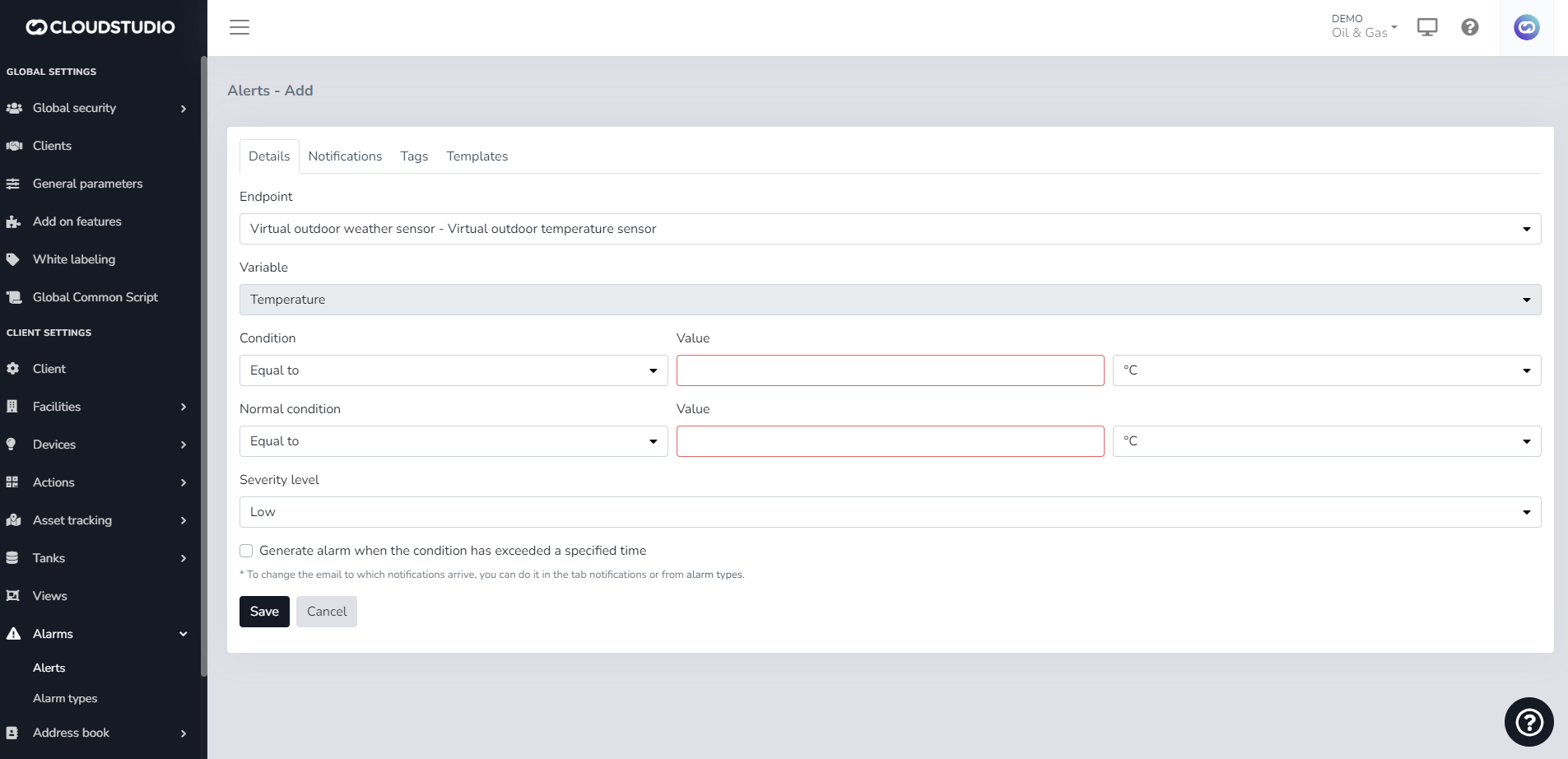Open the user profile avatar
The image size is (1568, 759).
coord(1526,27)
